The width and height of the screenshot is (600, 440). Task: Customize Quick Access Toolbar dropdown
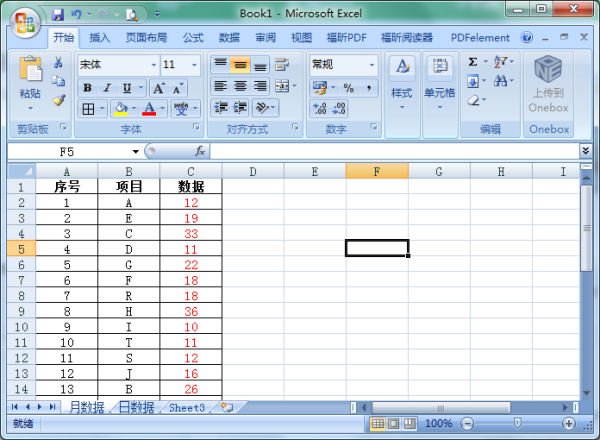(157, 15)
